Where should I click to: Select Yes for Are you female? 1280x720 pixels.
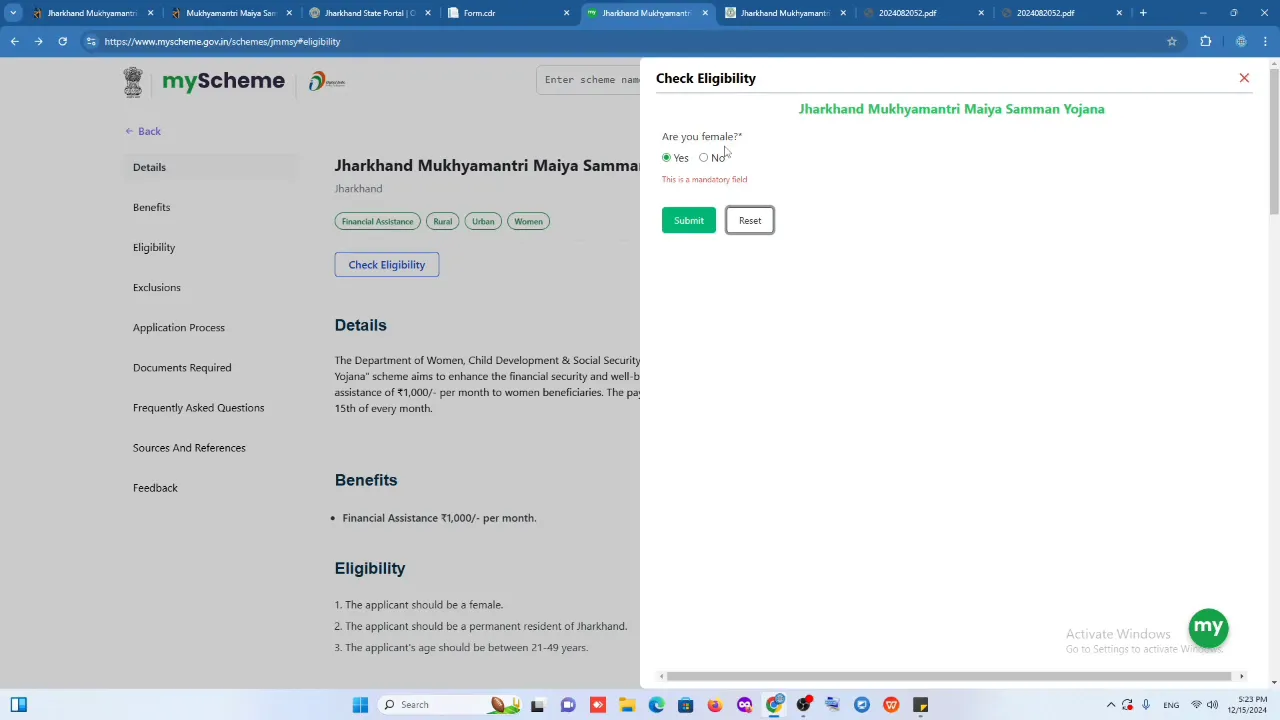pos(667,158)
